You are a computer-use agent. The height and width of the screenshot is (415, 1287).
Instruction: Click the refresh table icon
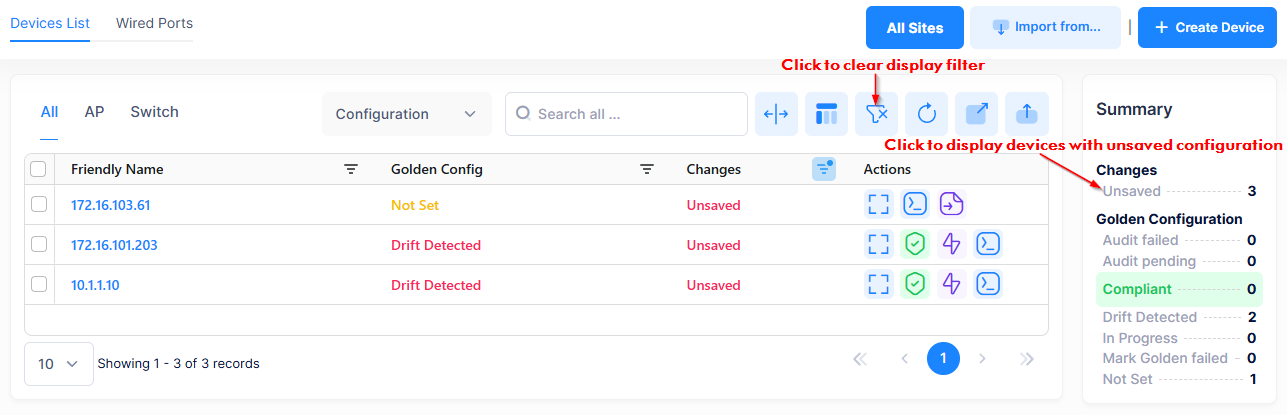pyautogui.click(x=926, y=114)
